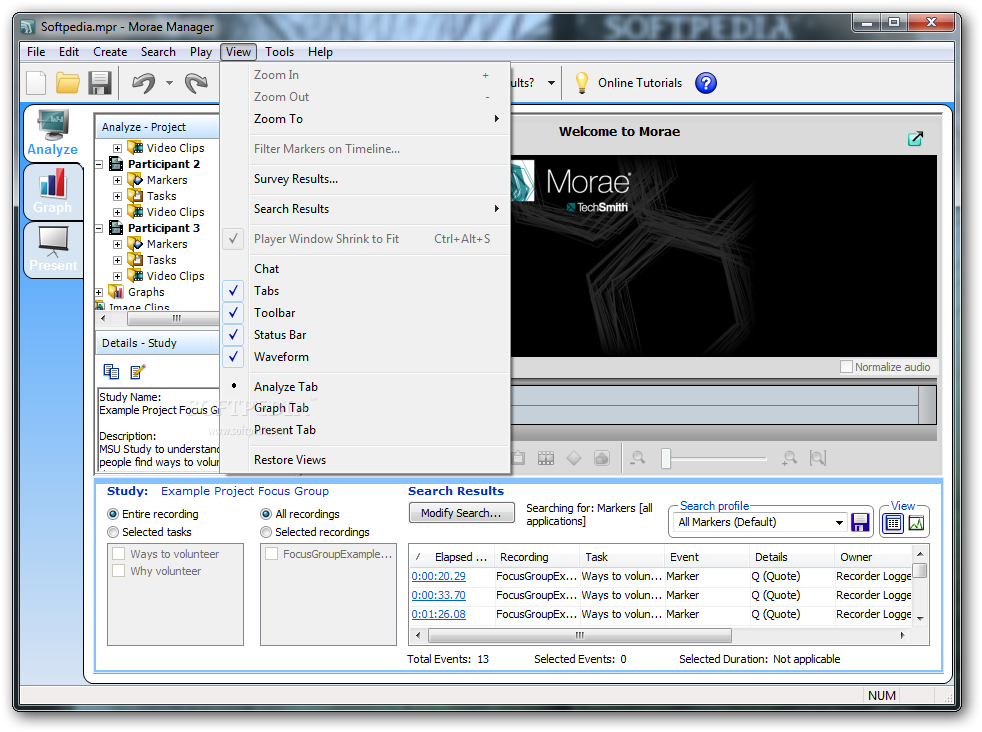Click the lightbulb Online Tutorials icon
This screenshot has height=732, width=982.
(582, 83)
